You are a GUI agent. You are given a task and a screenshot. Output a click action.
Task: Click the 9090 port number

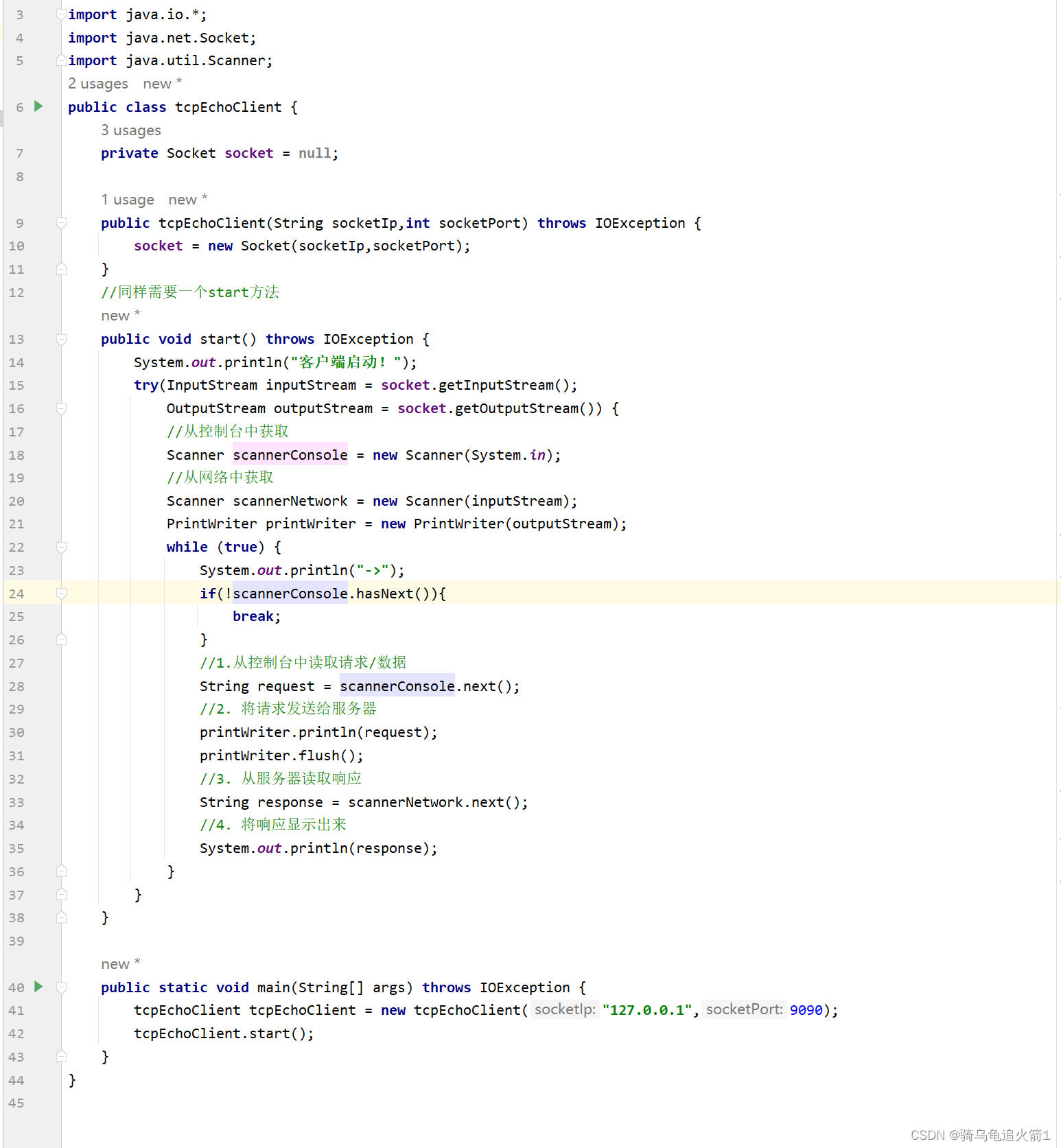[806, 1010]
